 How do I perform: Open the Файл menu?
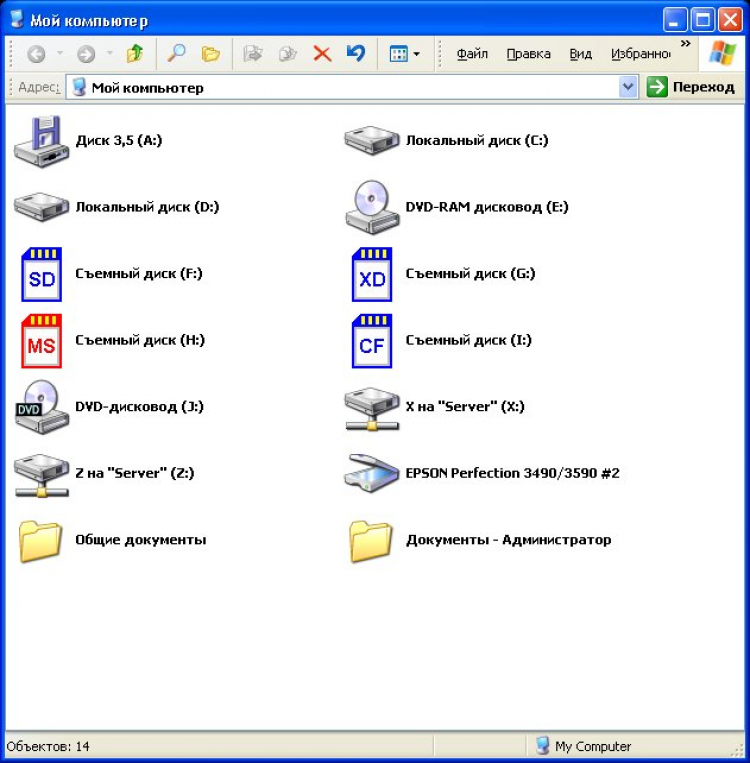coord(472,54)
